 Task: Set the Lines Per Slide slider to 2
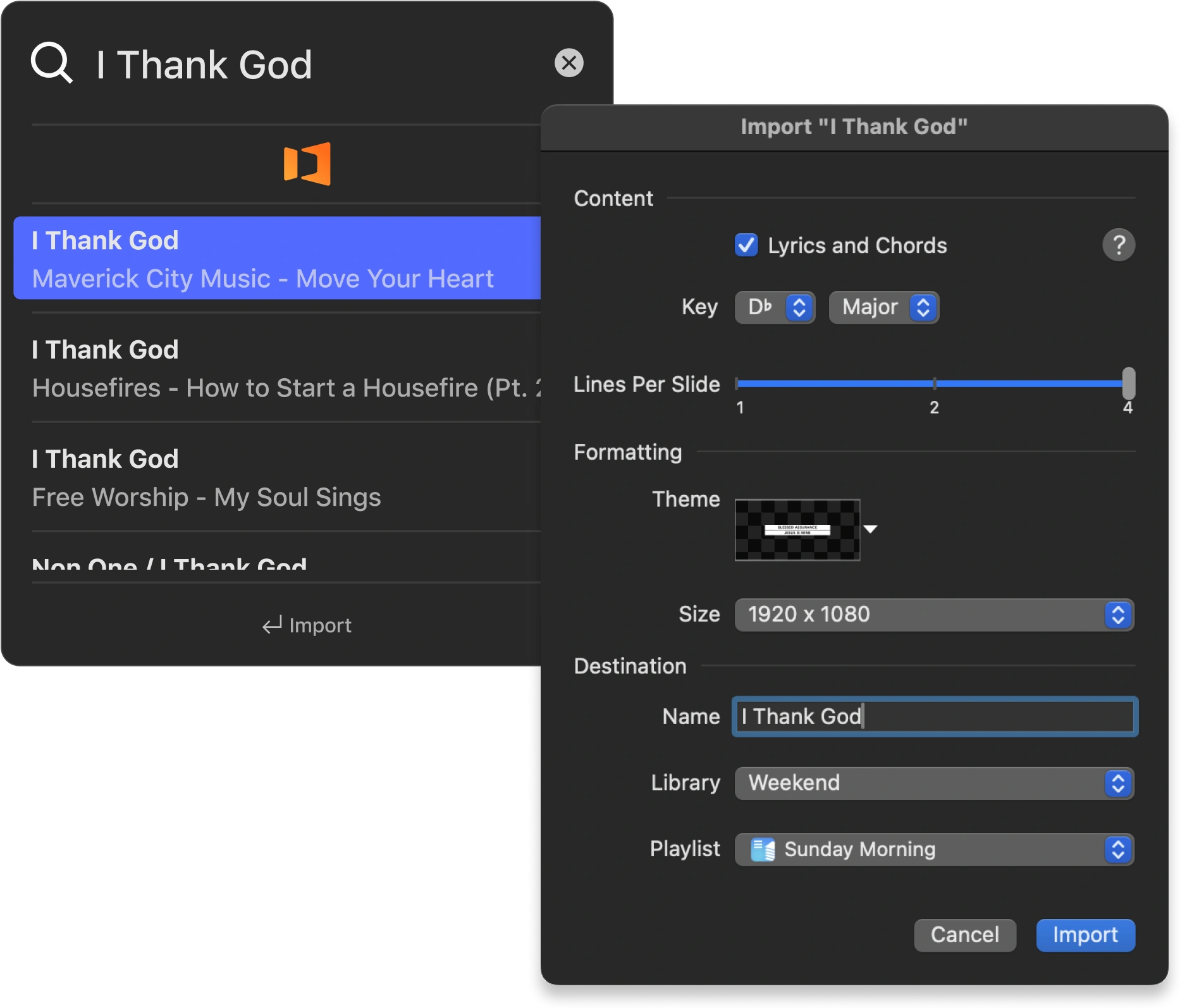click(x=935, y=383)
